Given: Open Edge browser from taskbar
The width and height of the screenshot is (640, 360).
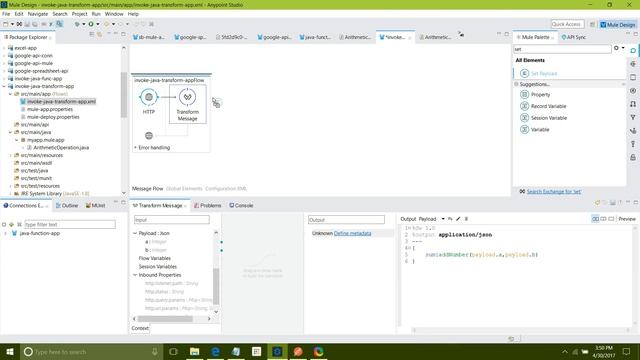Looking at the screenshot, I should click(x=215, y=351).
